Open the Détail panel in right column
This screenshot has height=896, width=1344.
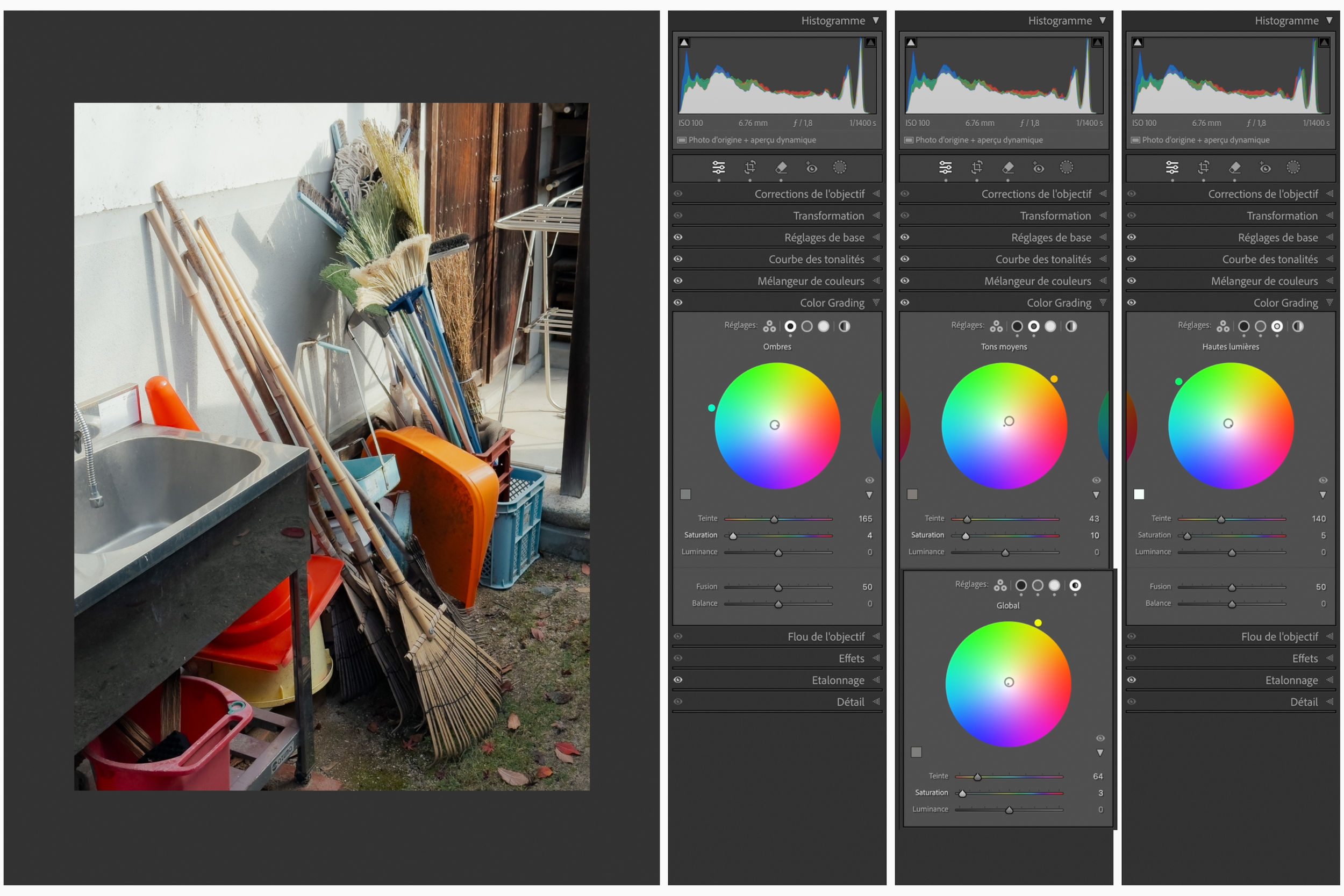click(1304, 702)
